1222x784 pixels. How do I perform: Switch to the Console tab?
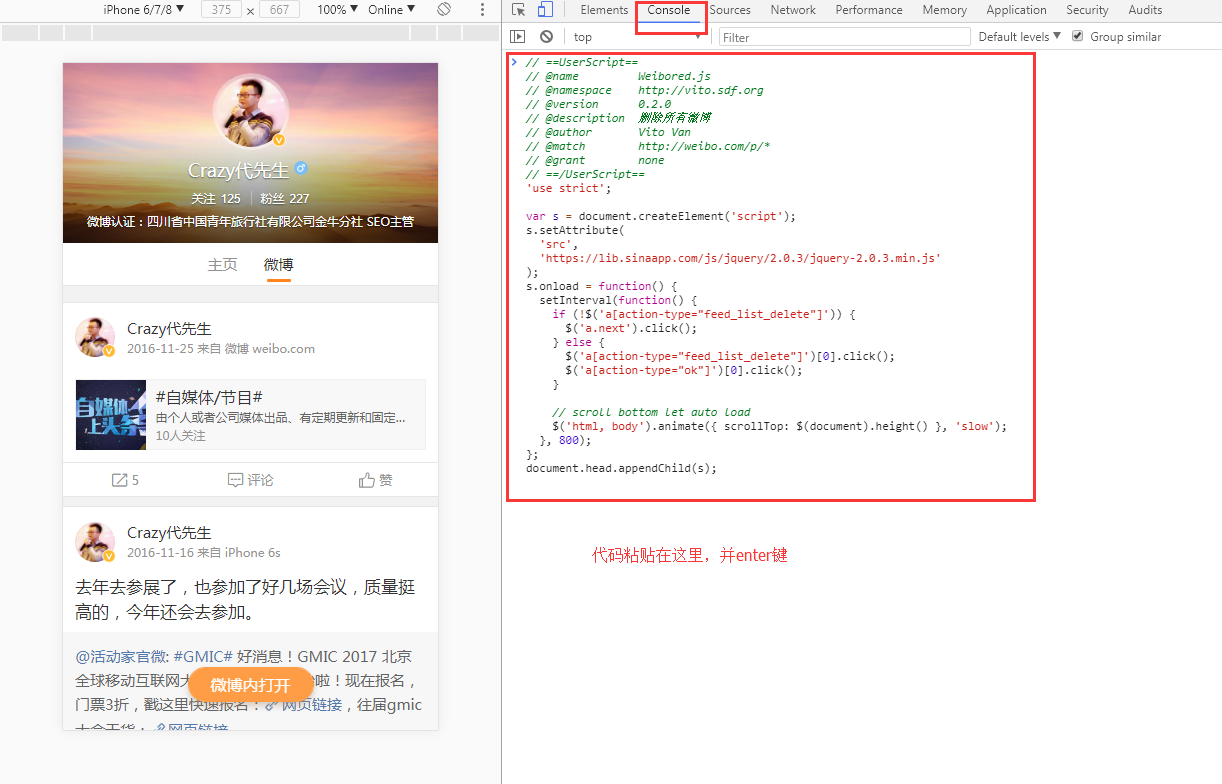[x=668, y=10]
